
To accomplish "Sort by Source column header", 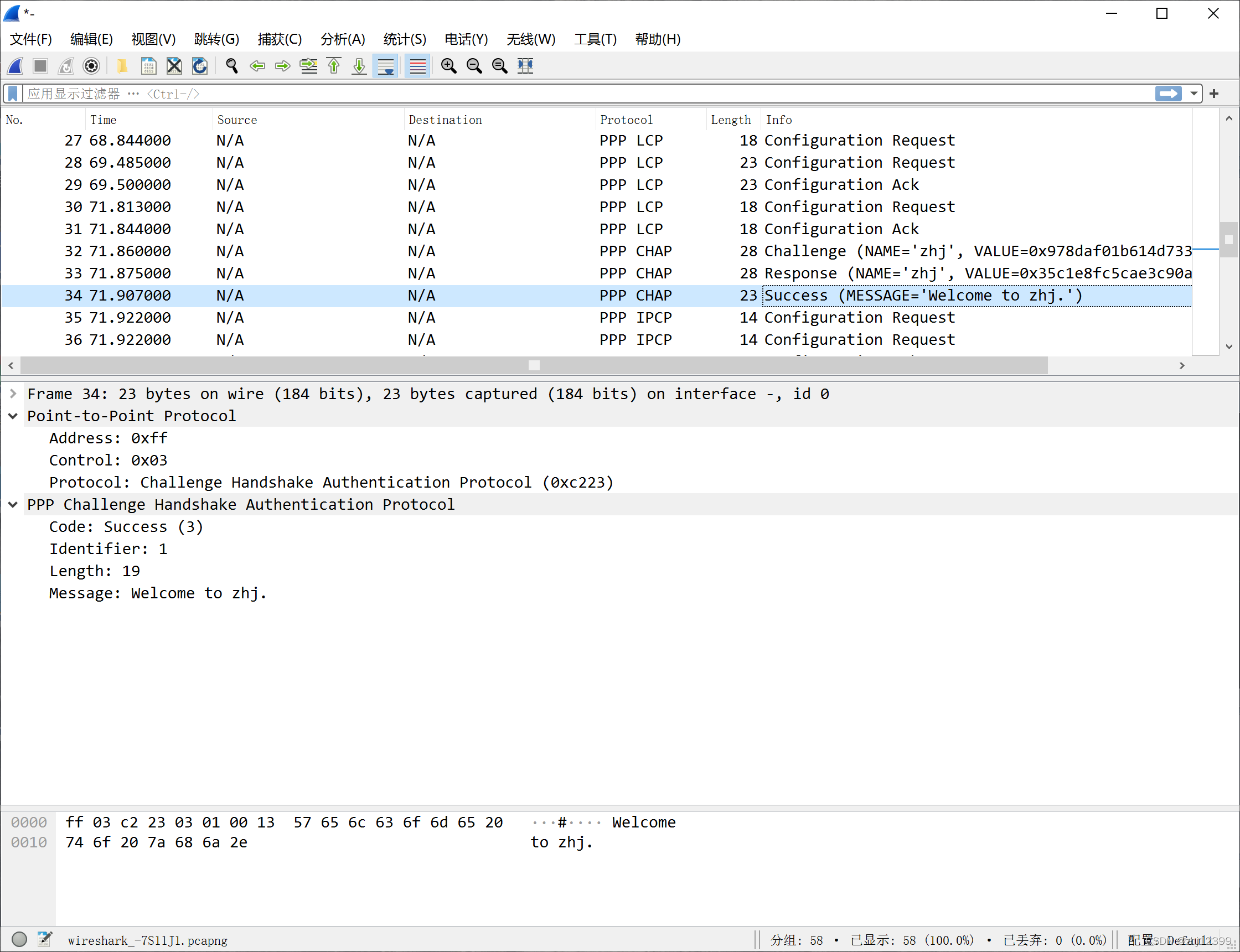I will (x=309, y=120).
